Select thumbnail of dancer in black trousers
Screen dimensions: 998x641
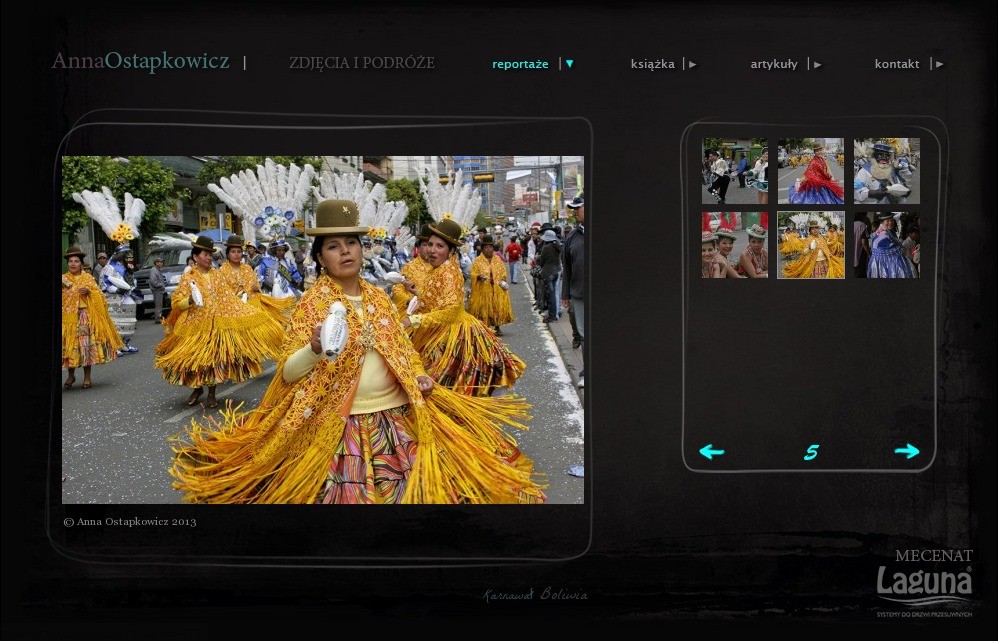click(735, 171)
